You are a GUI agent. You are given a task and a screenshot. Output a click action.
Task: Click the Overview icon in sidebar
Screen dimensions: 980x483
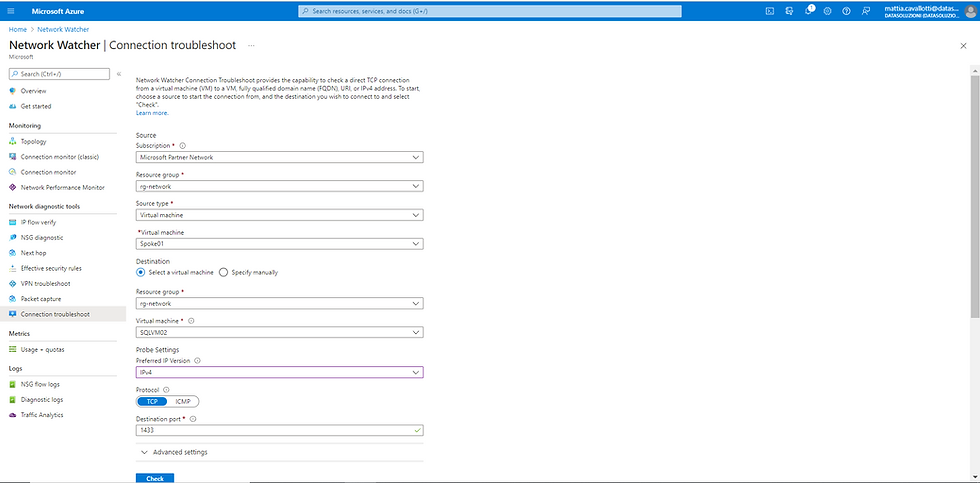(12, 91)
